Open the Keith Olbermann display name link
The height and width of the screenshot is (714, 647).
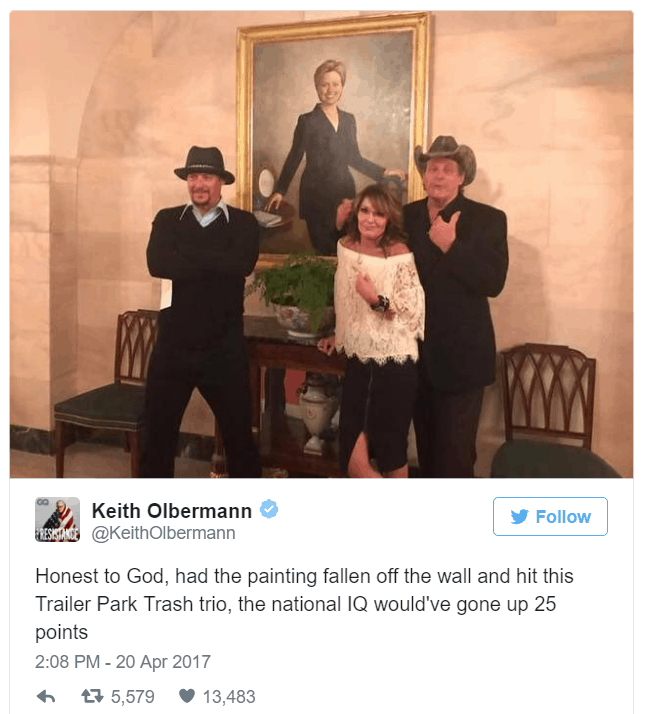pyautogui.click(x=172, y=511)
